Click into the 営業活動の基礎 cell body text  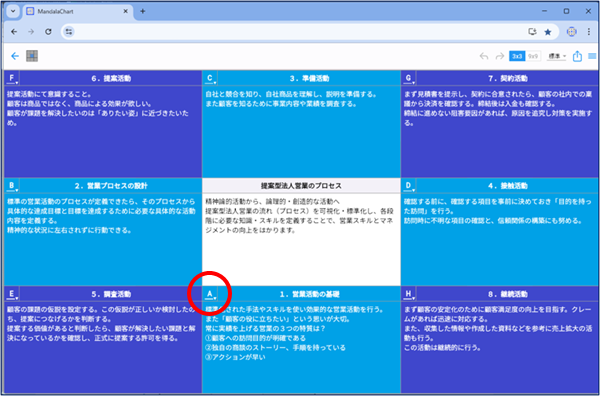tap(301, 347)
